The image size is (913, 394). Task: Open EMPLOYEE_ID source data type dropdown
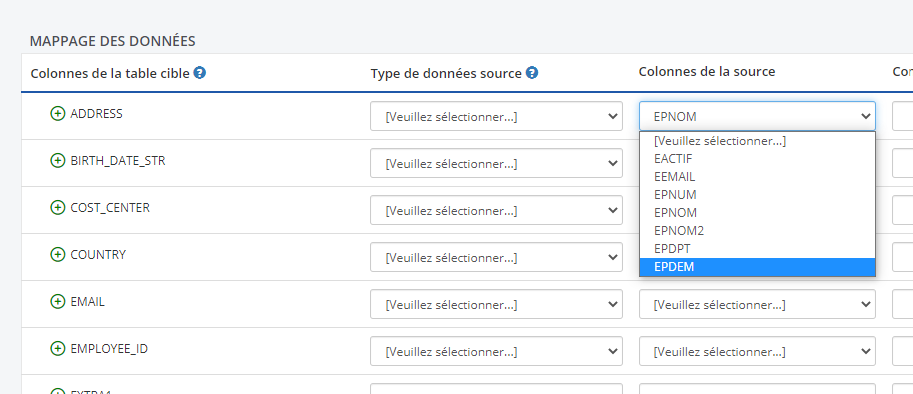pyautogui.click(x=496, y=352)
